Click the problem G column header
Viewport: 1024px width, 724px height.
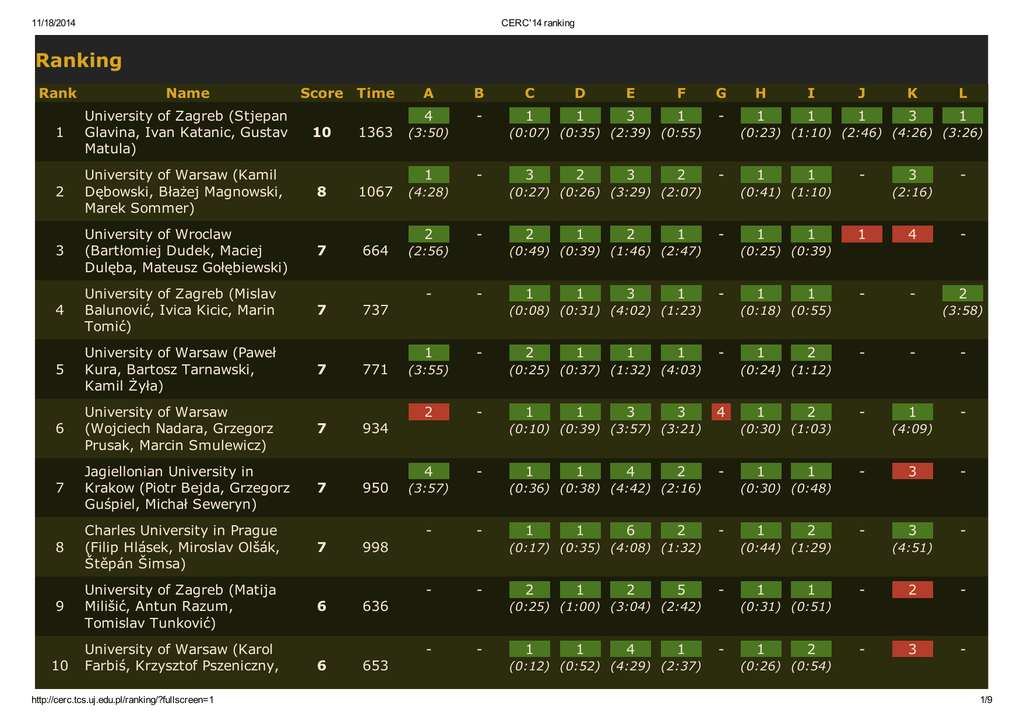point(721,93)
